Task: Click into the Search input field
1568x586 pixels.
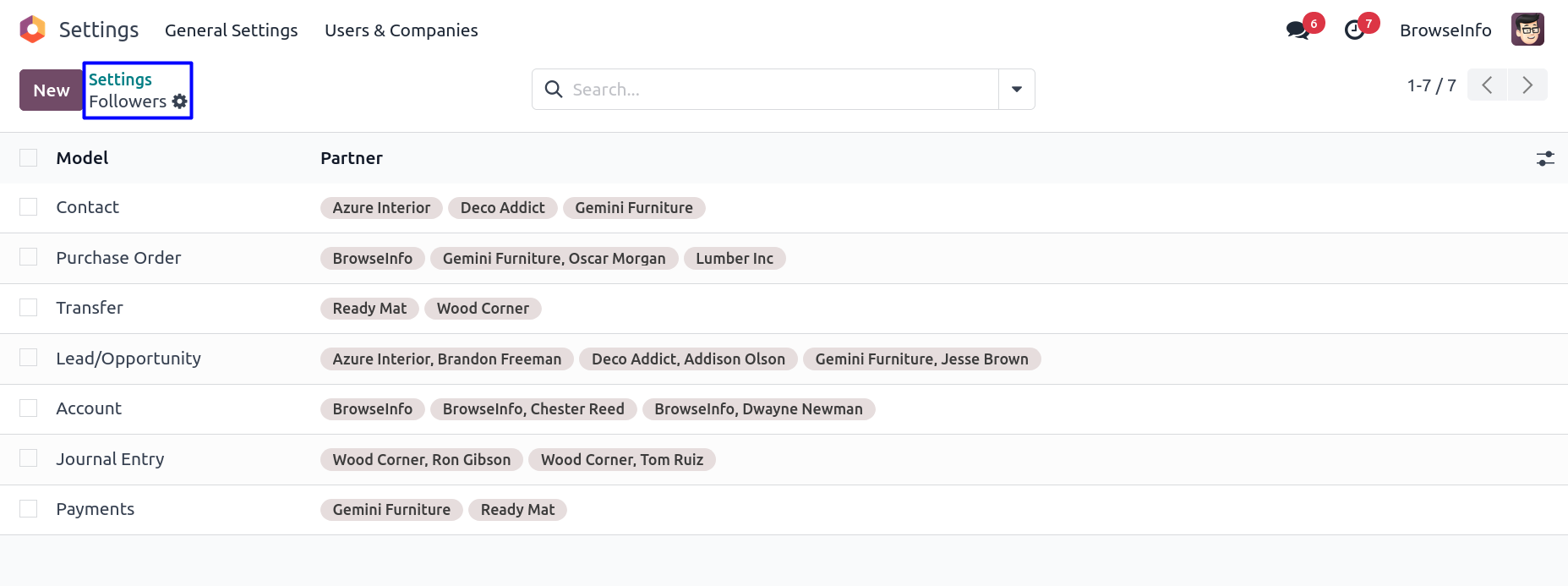Action: 778,90
